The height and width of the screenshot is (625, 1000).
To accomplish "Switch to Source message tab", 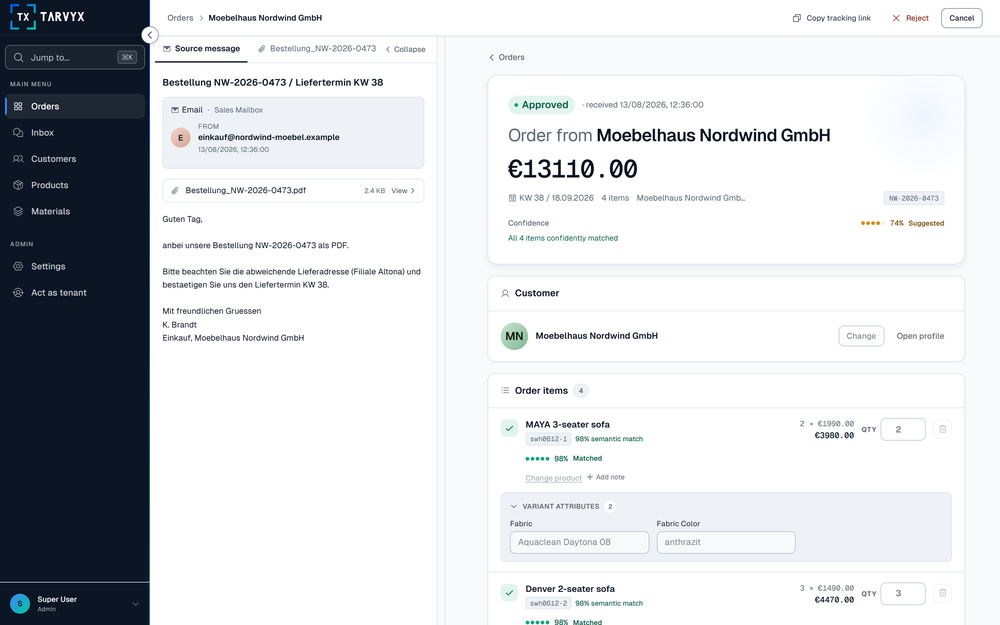I will 202,48.
